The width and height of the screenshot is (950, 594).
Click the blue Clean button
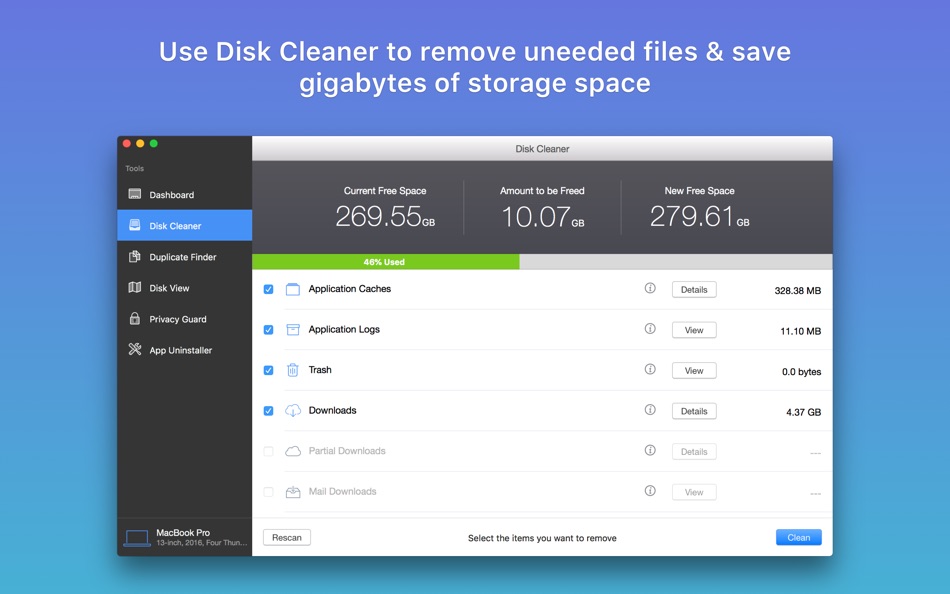click(799, 538)
